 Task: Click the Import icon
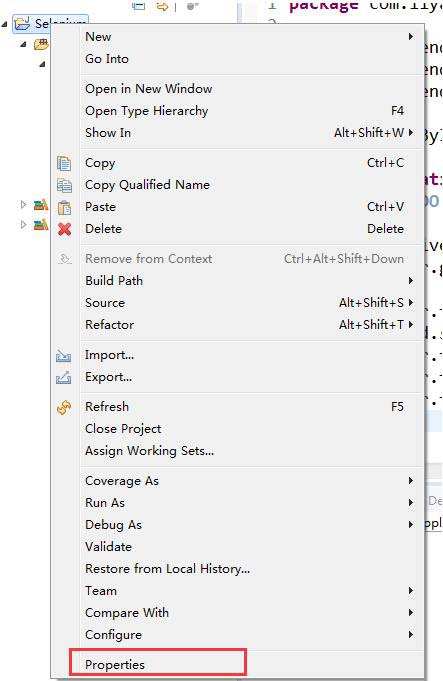point(63,356)
